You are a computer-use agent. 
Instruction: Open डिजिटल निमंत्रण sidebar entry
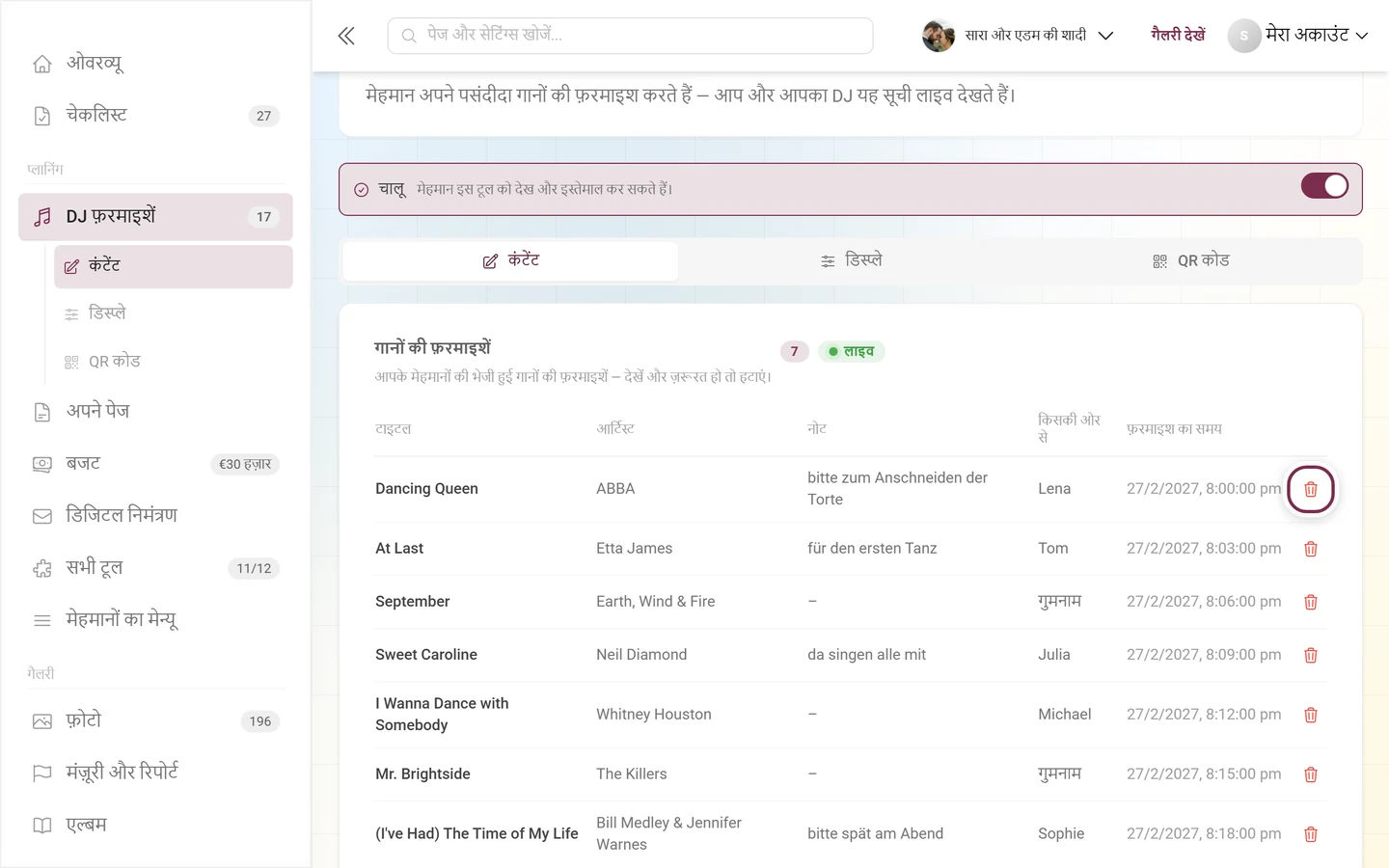point(155,516)
